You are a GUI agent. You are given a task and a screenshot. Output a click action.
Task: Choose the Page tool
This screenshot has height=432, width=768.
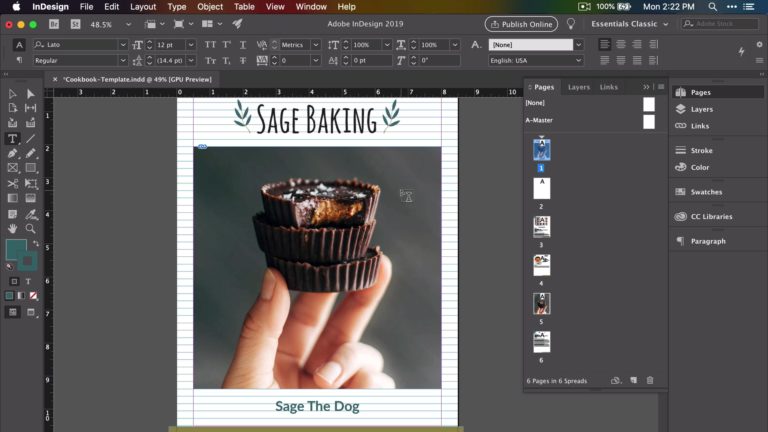coord(12,108)
